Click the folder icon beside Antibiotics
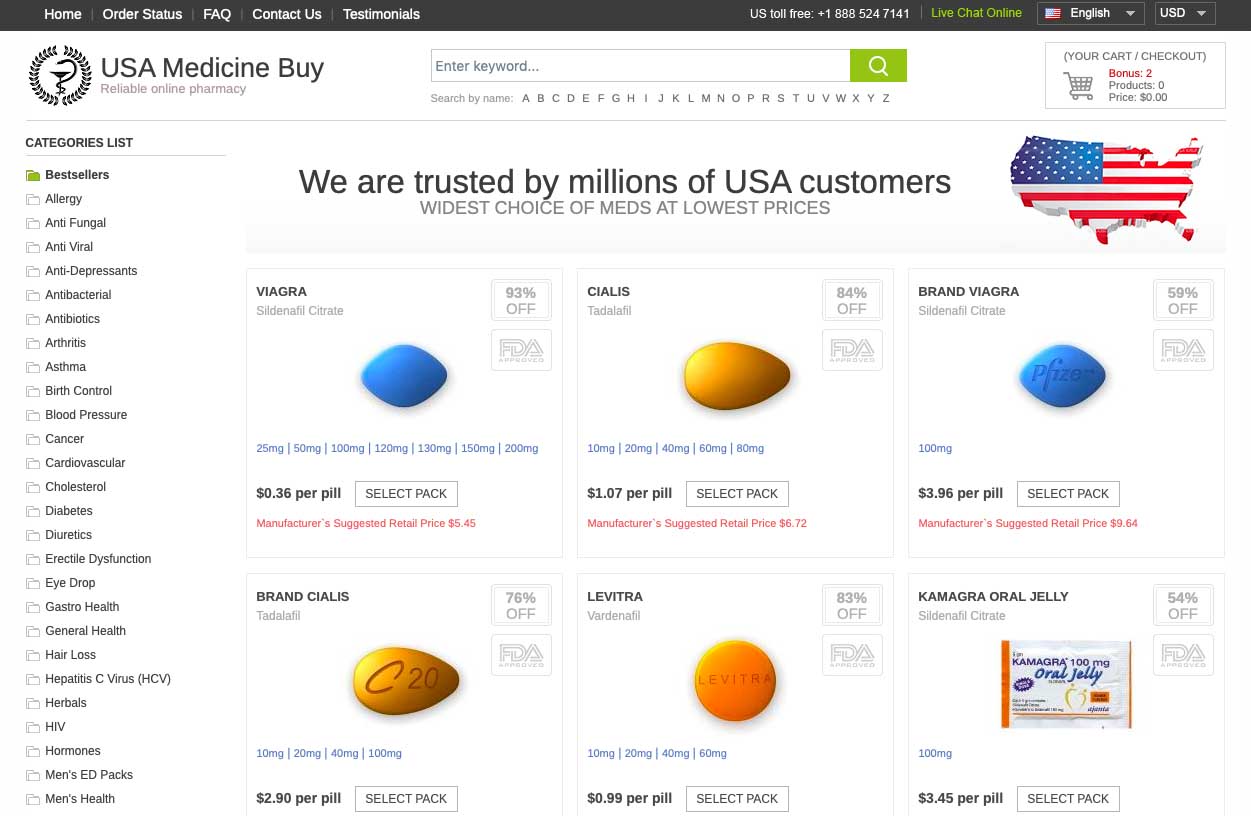1251x816 pixels. pos(33,320)
